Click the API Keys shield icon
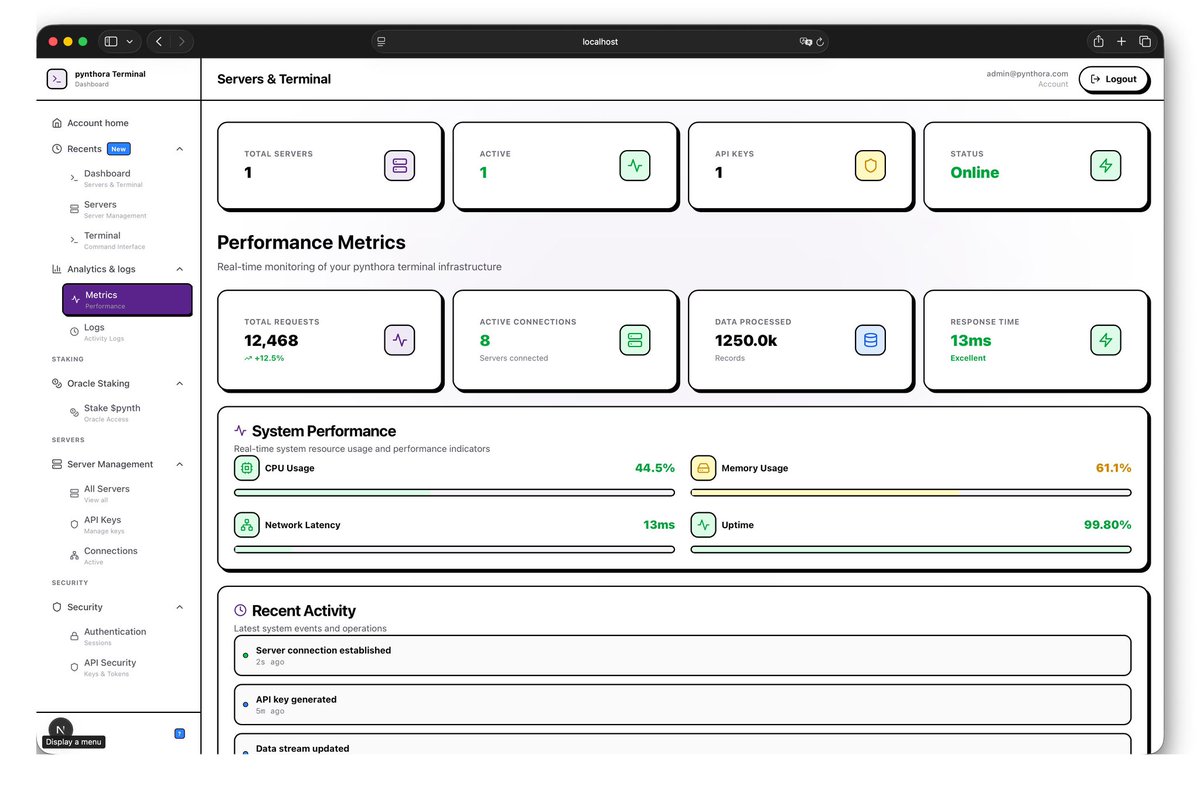Screen dimensions: 1200x802 pos(870,166)
